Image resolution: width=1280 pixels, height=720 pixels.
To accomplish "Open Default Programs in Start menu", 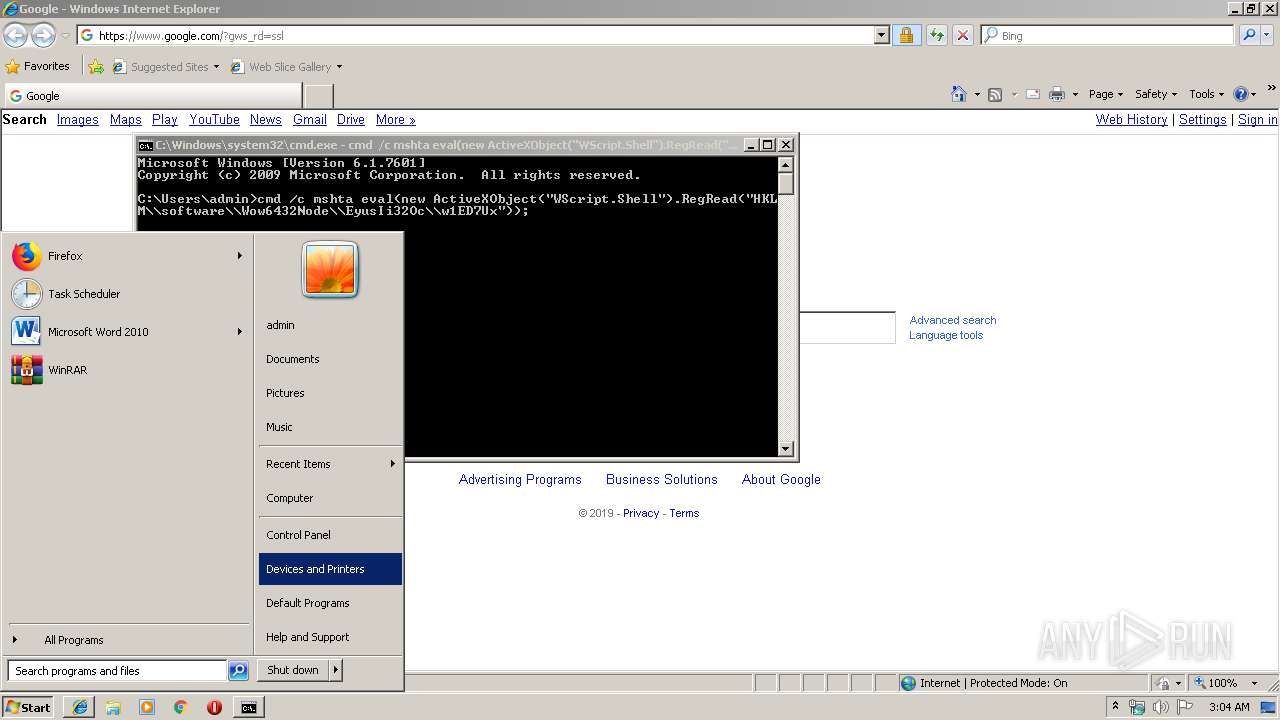I will pyautogui.click(x=330, y=603).
